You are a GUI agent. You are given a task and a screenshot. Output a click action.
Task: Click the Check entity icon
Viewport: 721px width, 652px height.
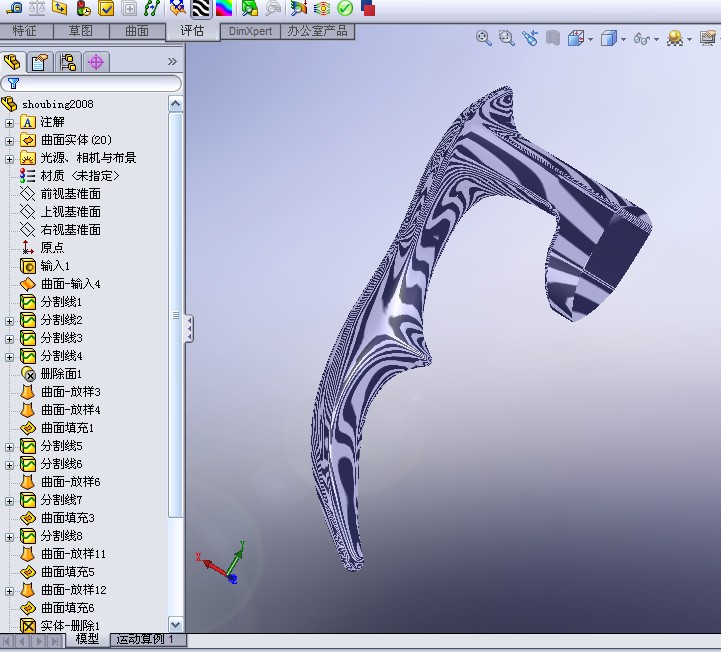pos(106,8)
